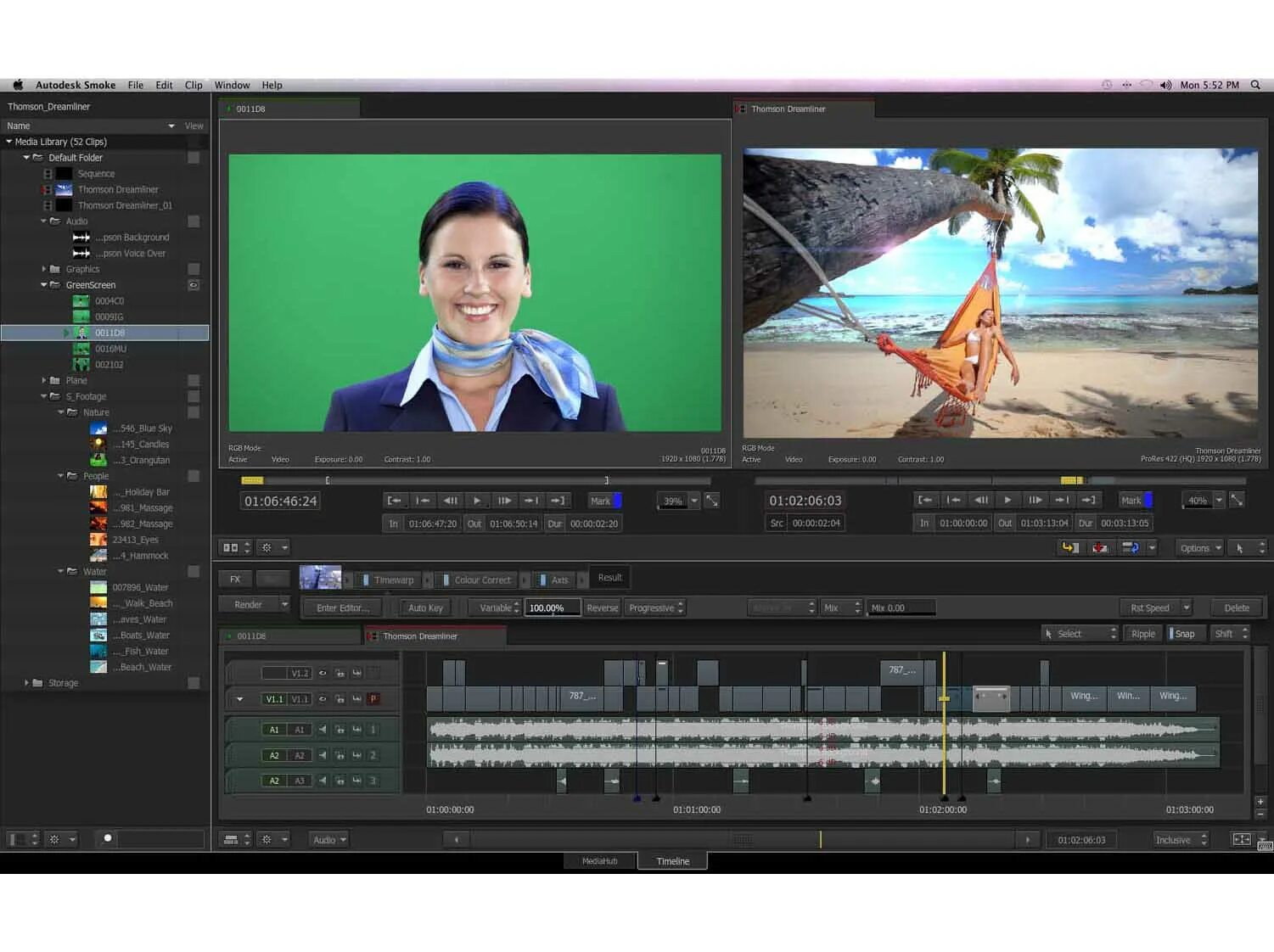The width and height of the screenshot is (1274, 952).
Task: Mute audio track A2 speaker
Action: coord(323,756)
